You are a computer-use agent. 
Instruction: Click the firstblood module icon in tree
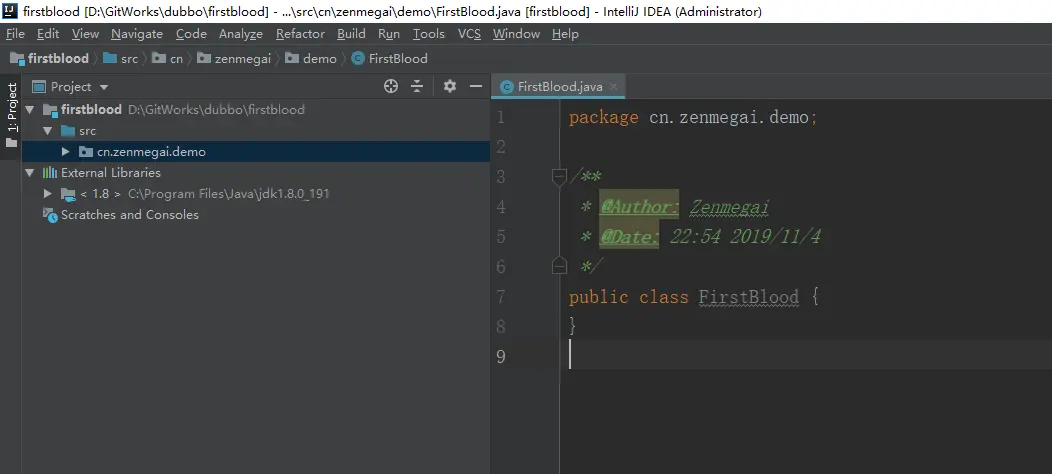click(x=51, y=109)
